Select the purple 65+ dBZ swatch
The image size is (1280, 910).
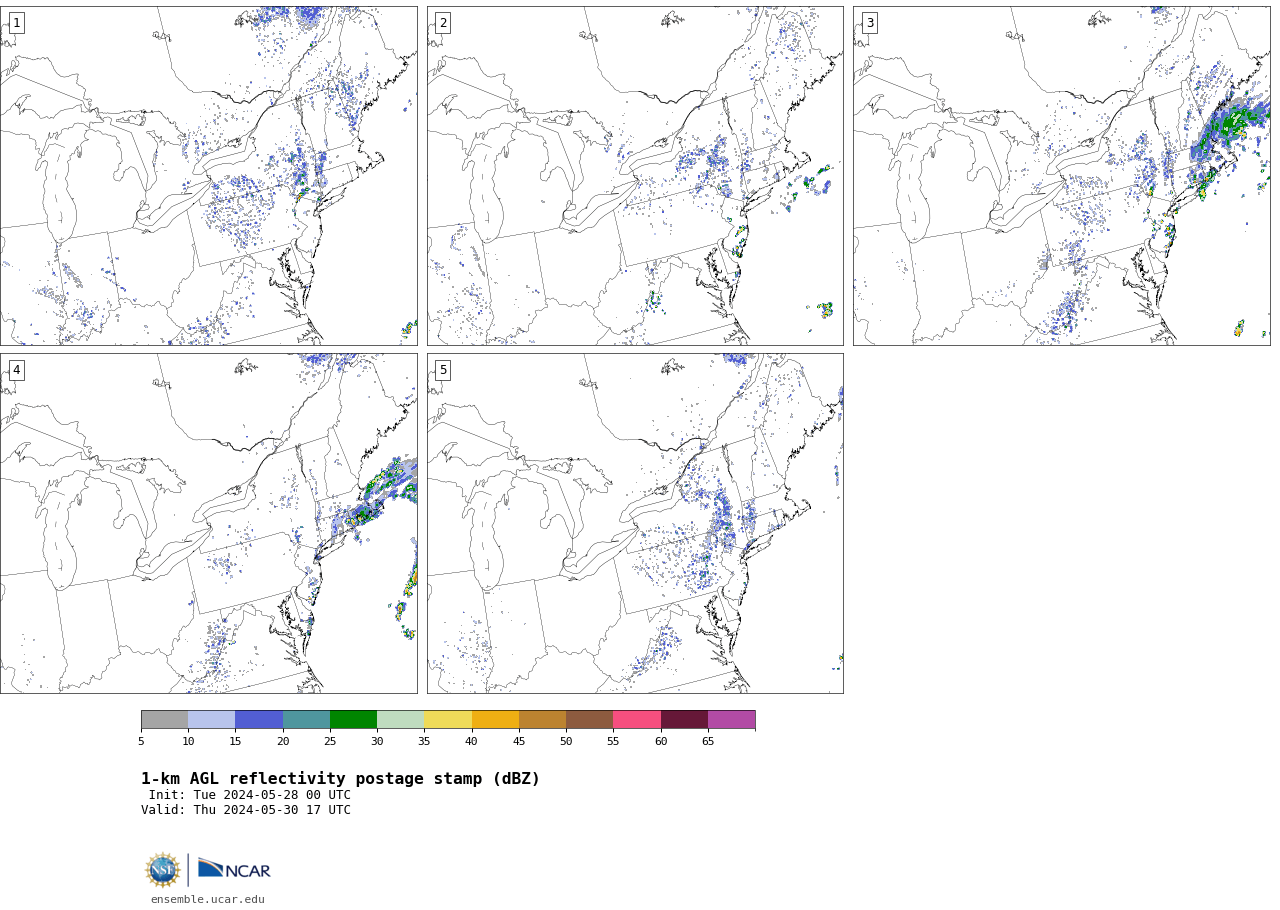(731, 720)
